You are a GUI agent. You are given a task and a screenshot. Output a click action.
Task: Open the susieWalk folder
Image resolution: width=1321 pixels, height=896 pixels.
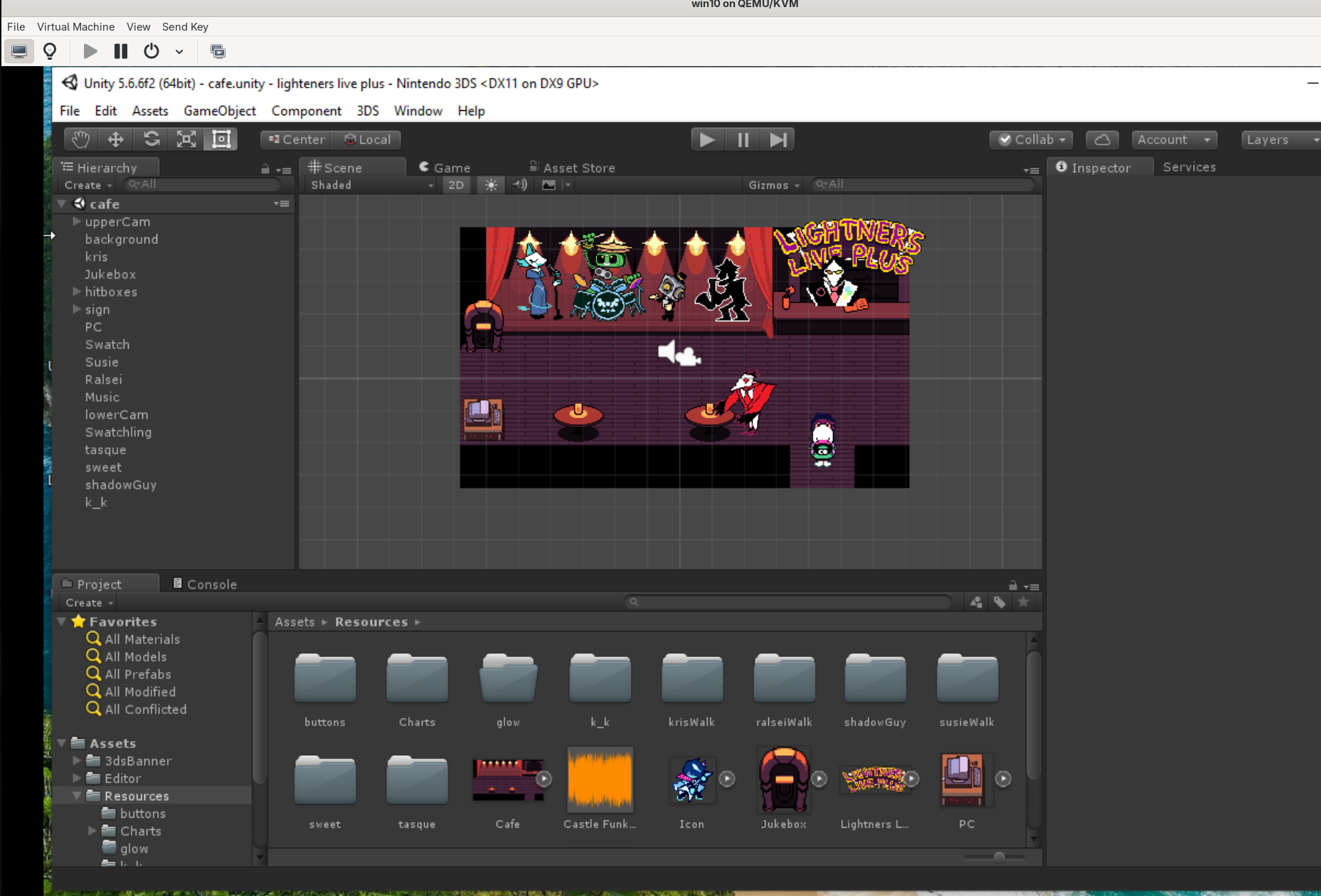967,678
